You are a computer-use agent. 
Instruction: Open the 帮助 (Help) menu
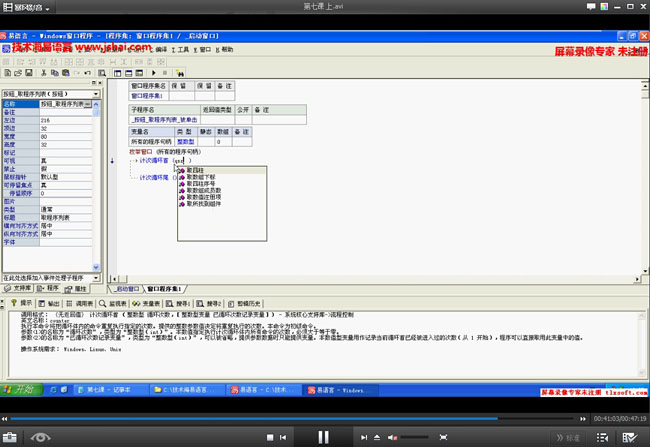(226, 48)
